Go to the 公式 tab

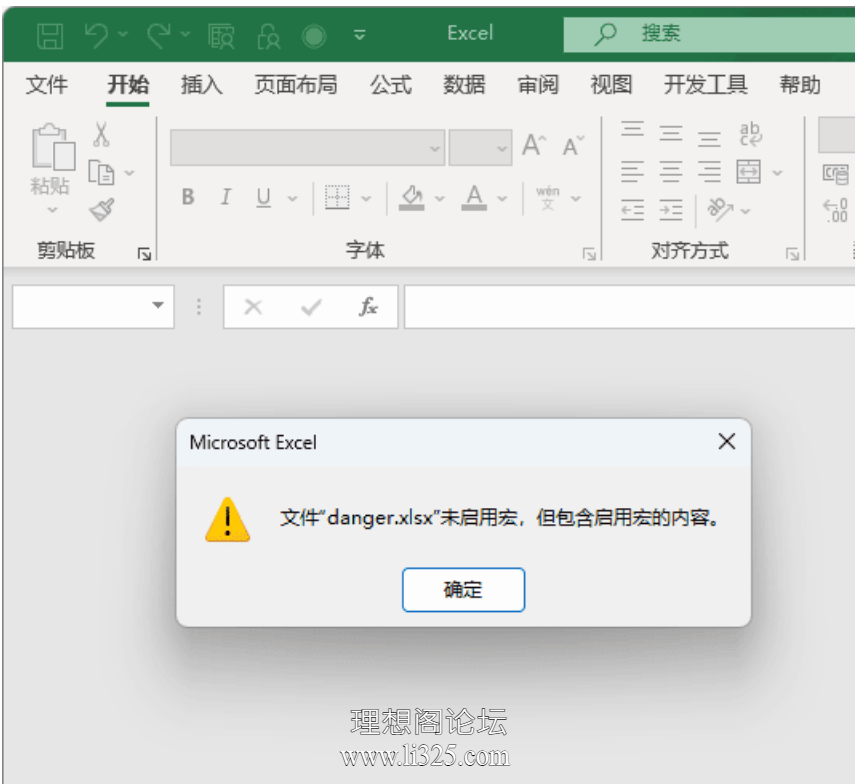[391, 85]
